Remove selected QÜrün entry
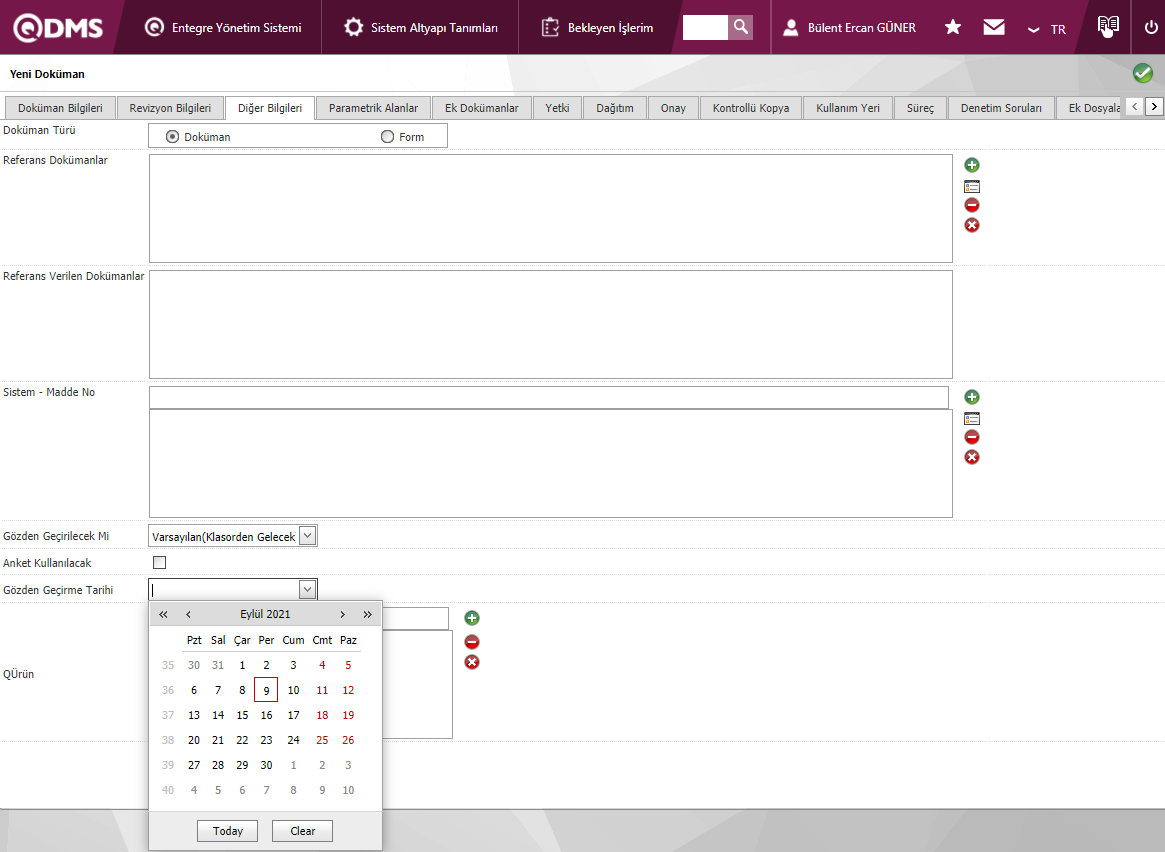 [472, 642]
